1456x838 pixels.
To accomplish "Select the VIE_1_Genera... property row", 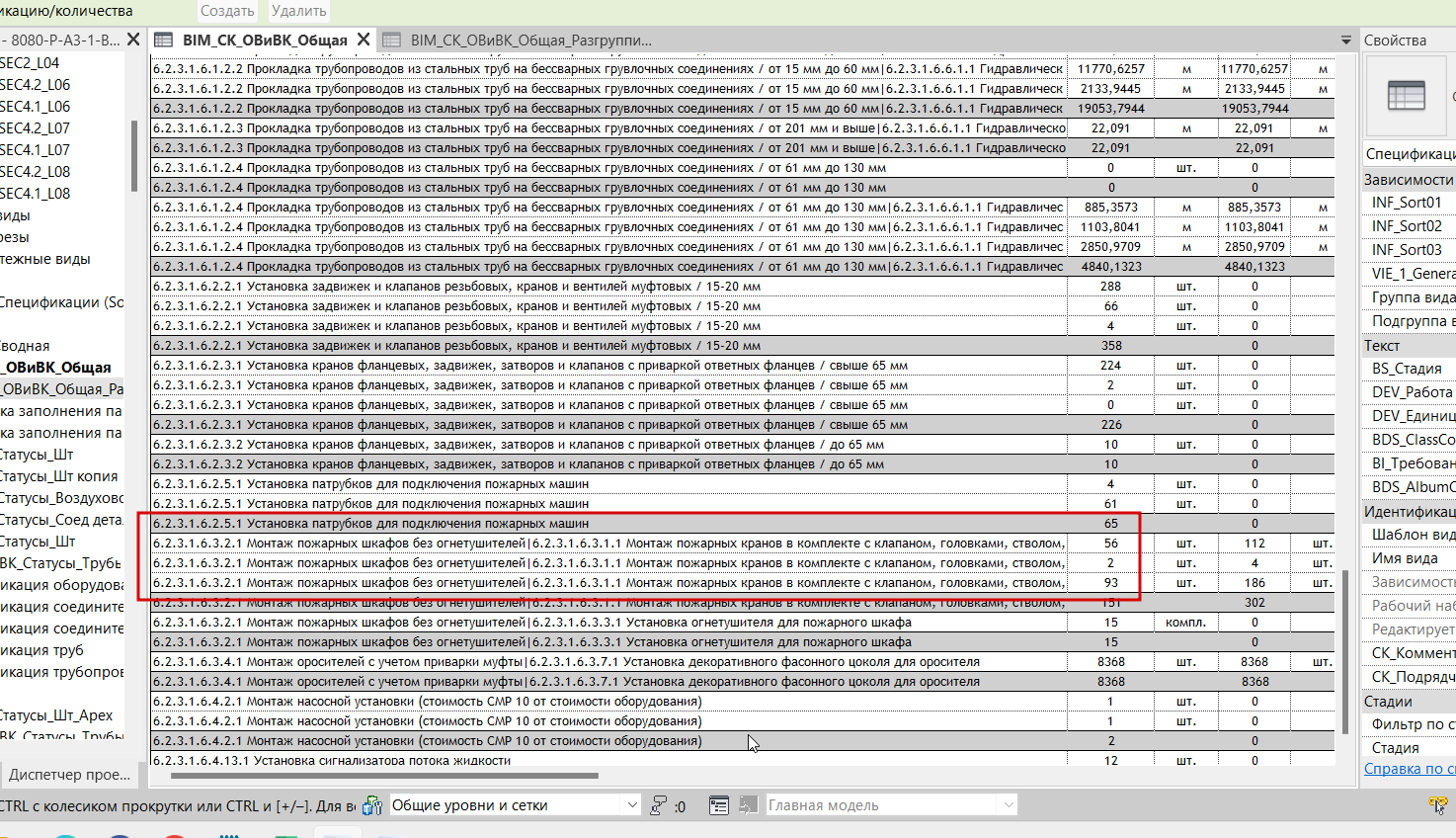I will tap(1410, 273).
